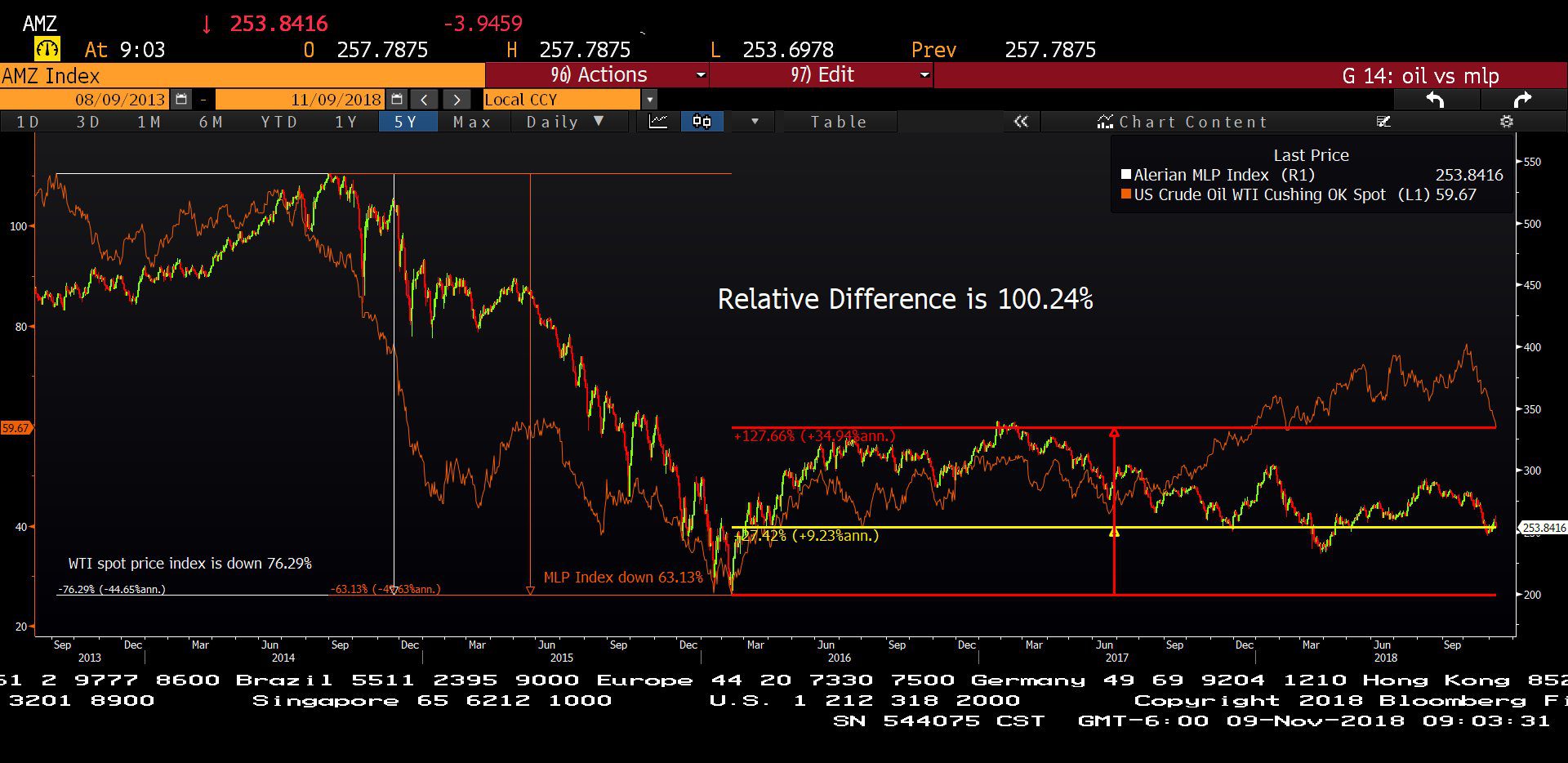Click the undo arrow button
1568x763 pixels.
pyautogui.click(x=1436, y=100)
